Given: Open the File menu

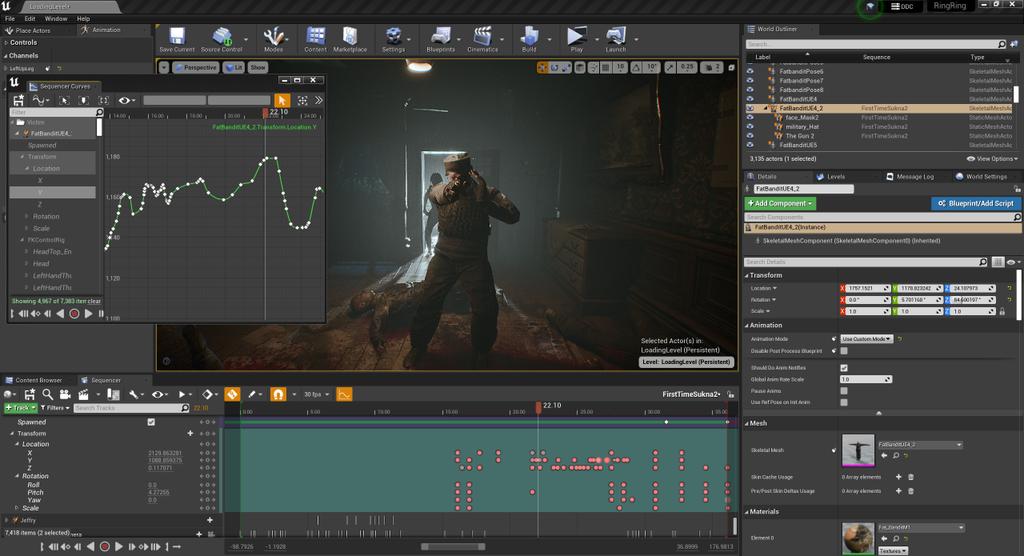Looking at the screenshot, I should coord(10,18).
